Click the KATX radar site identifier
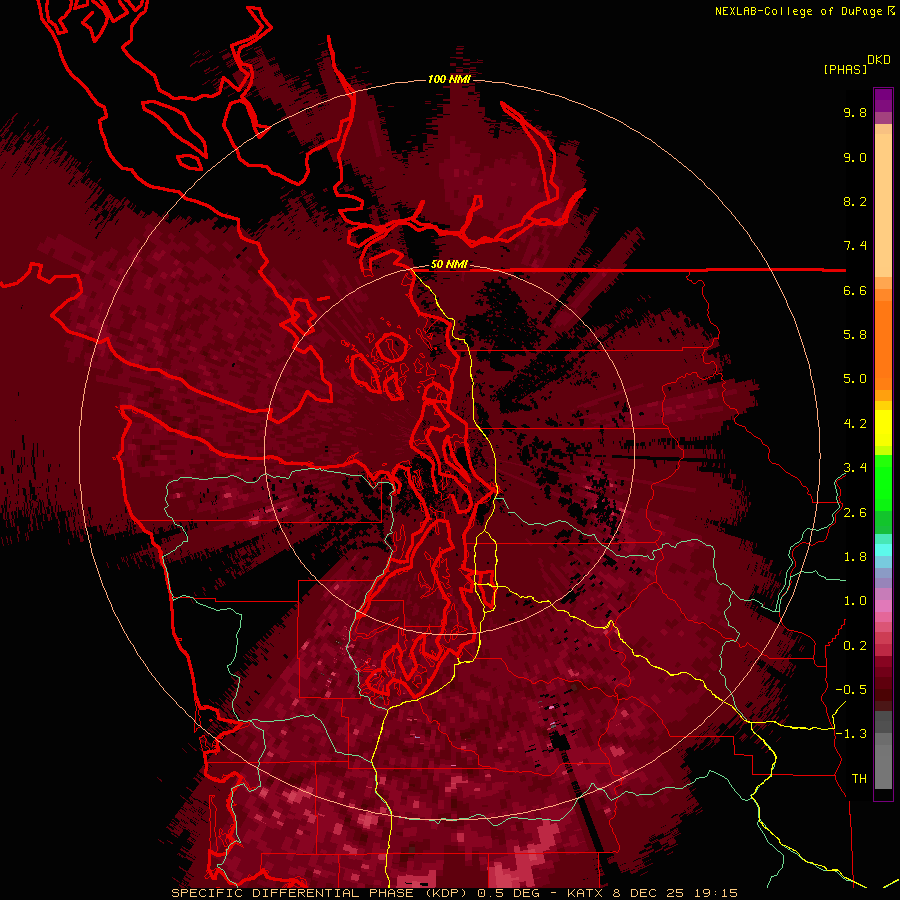 585,893
